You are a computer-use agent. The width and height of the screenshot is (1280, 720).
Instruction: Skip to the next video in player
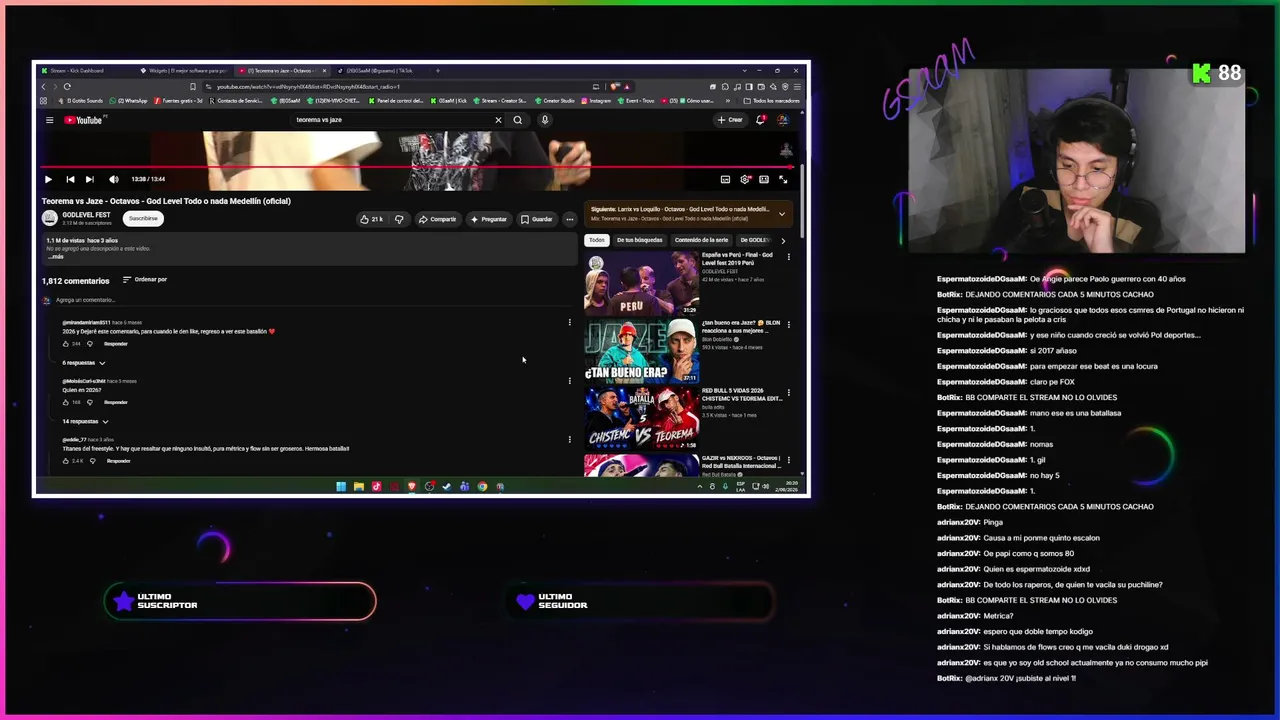point(89,179)
